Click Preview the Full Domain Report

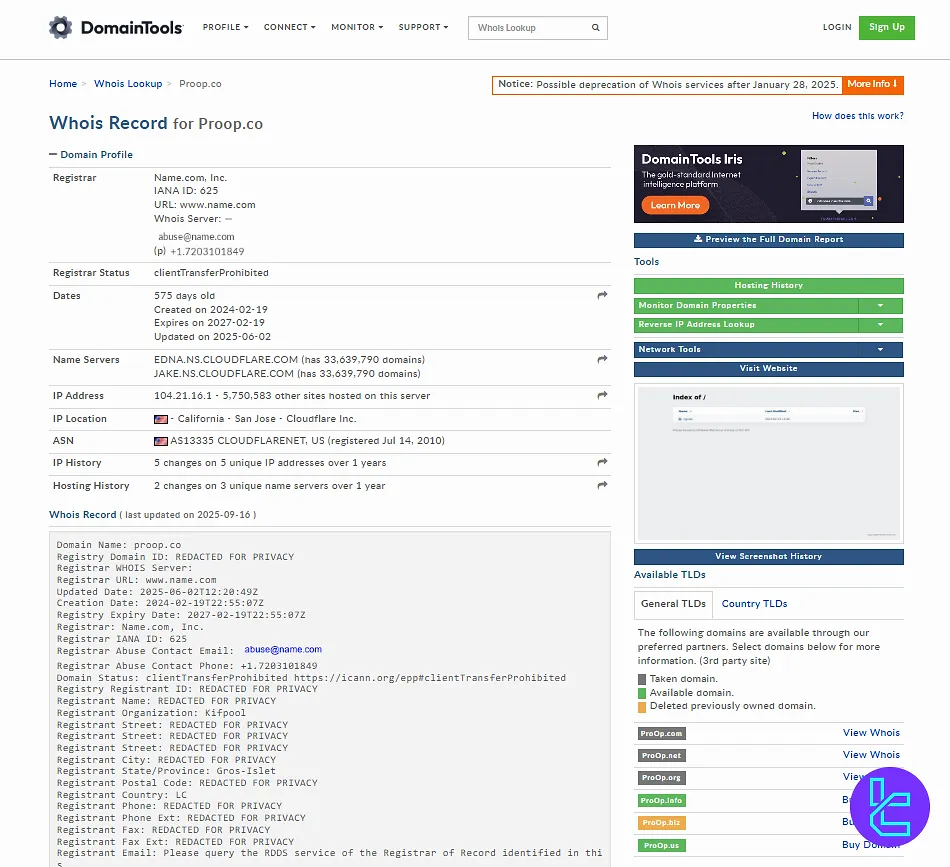(x=768, y=240)
